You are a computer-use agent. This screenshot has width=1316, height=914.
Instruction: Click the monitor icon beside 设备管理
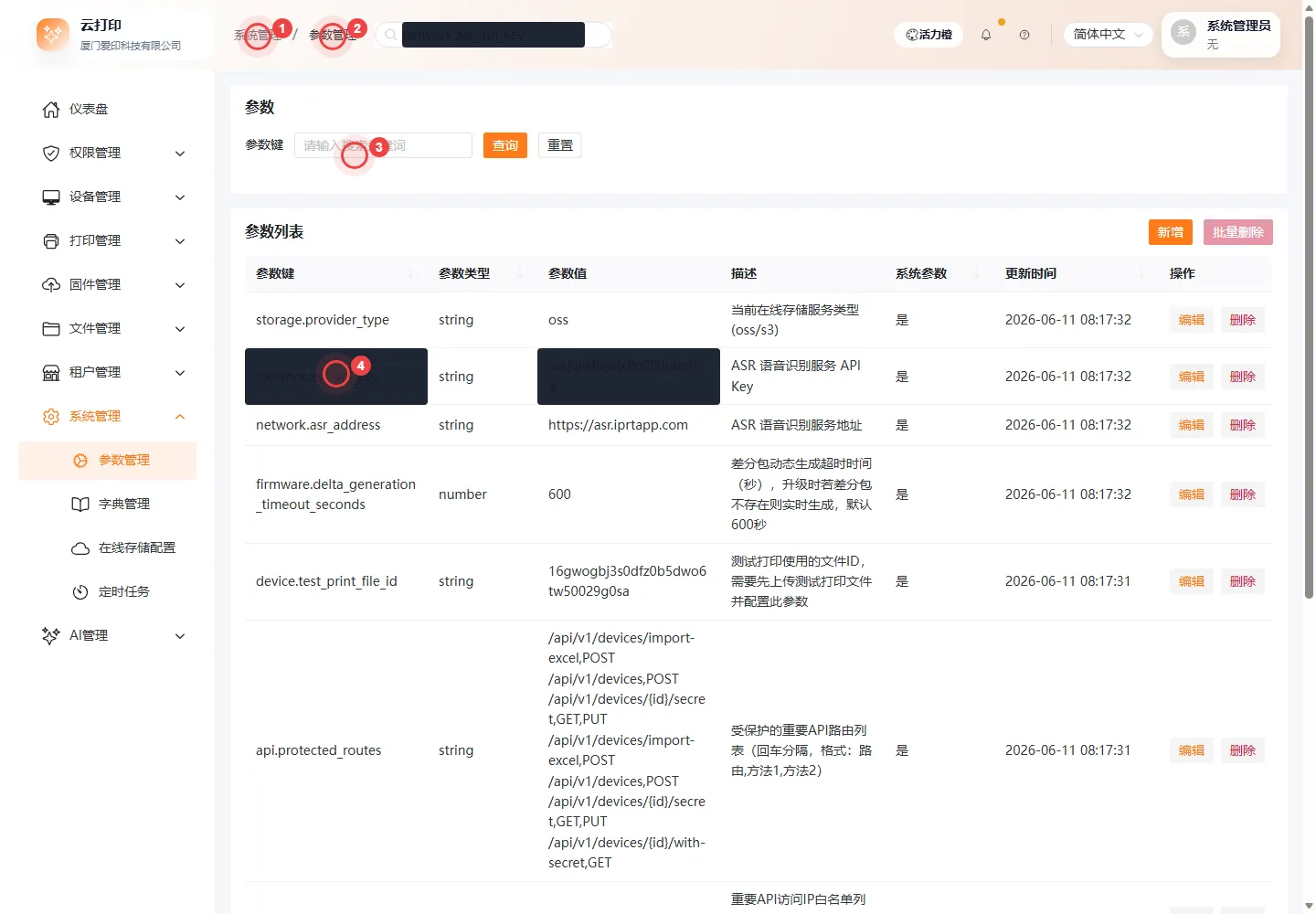coord(51,197)
